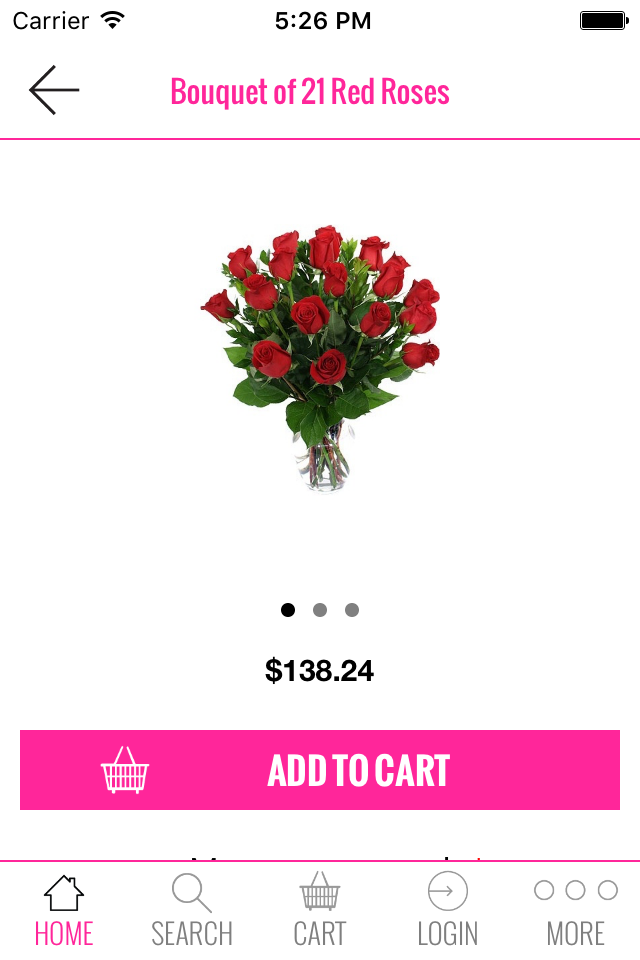Open the Cart basket tab icon
Viewport: 640px width, 960px height.
320,891
